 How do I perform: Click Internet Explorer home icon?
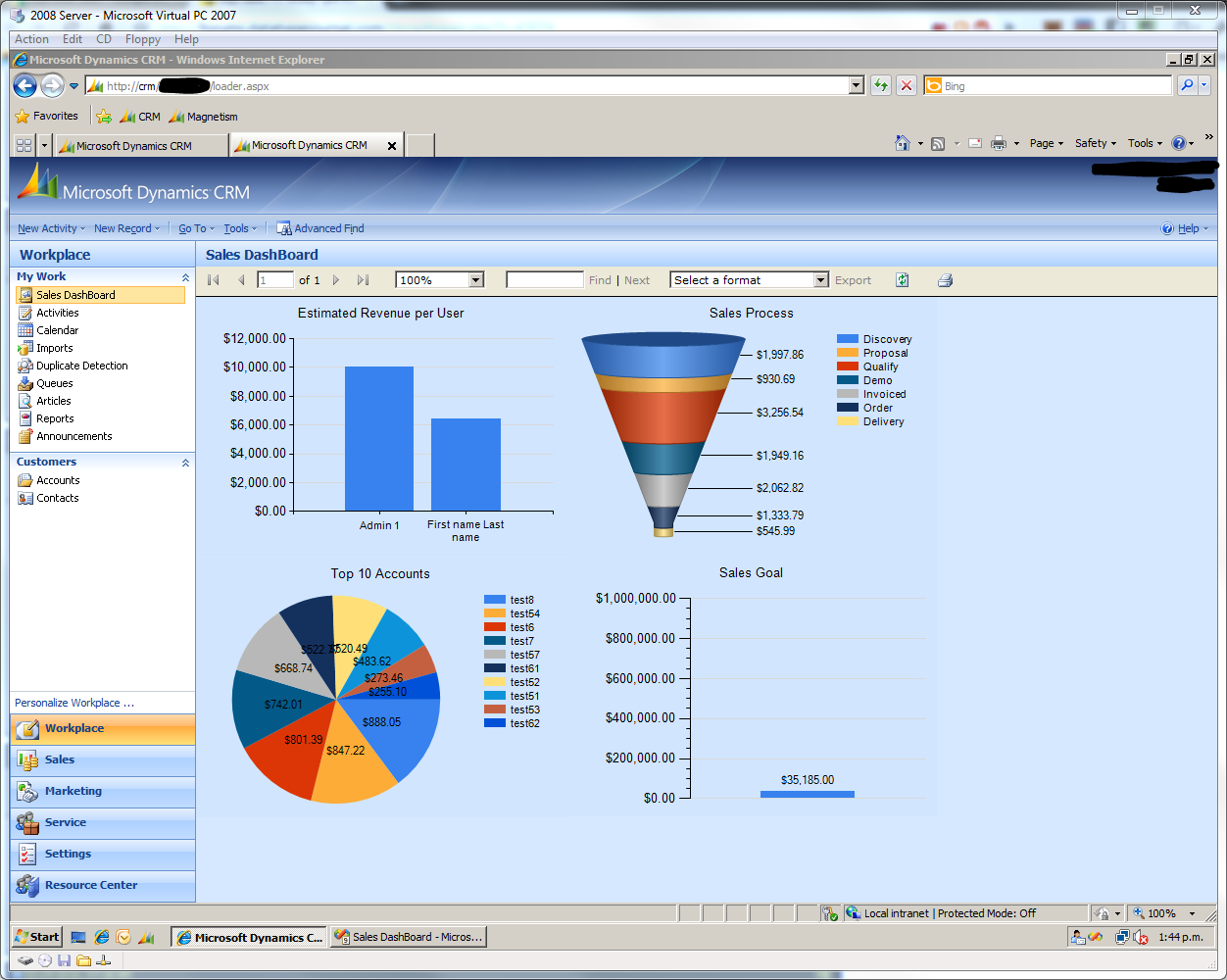902,143
